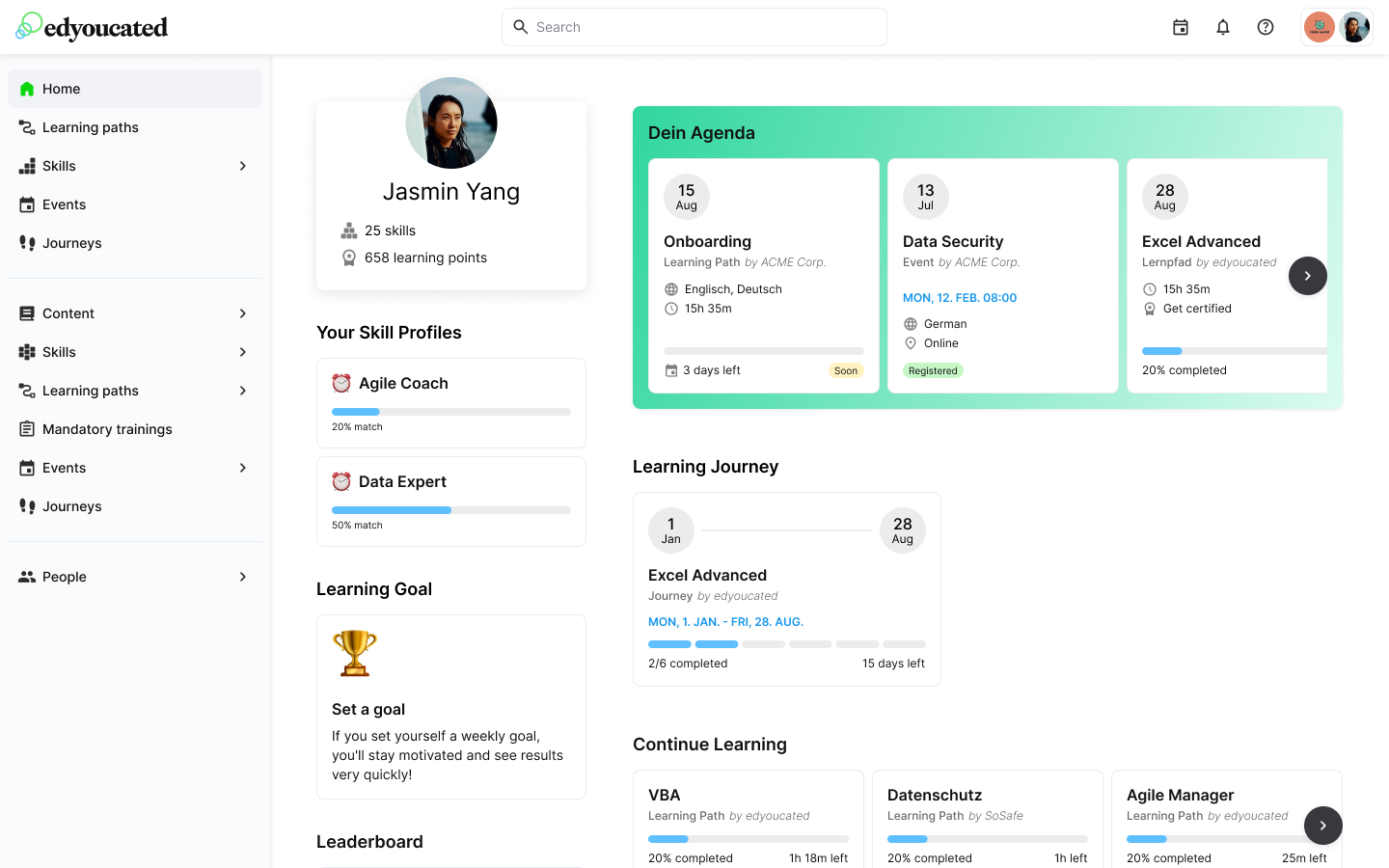Expand the Skills sidebar section

pos(242,165)
